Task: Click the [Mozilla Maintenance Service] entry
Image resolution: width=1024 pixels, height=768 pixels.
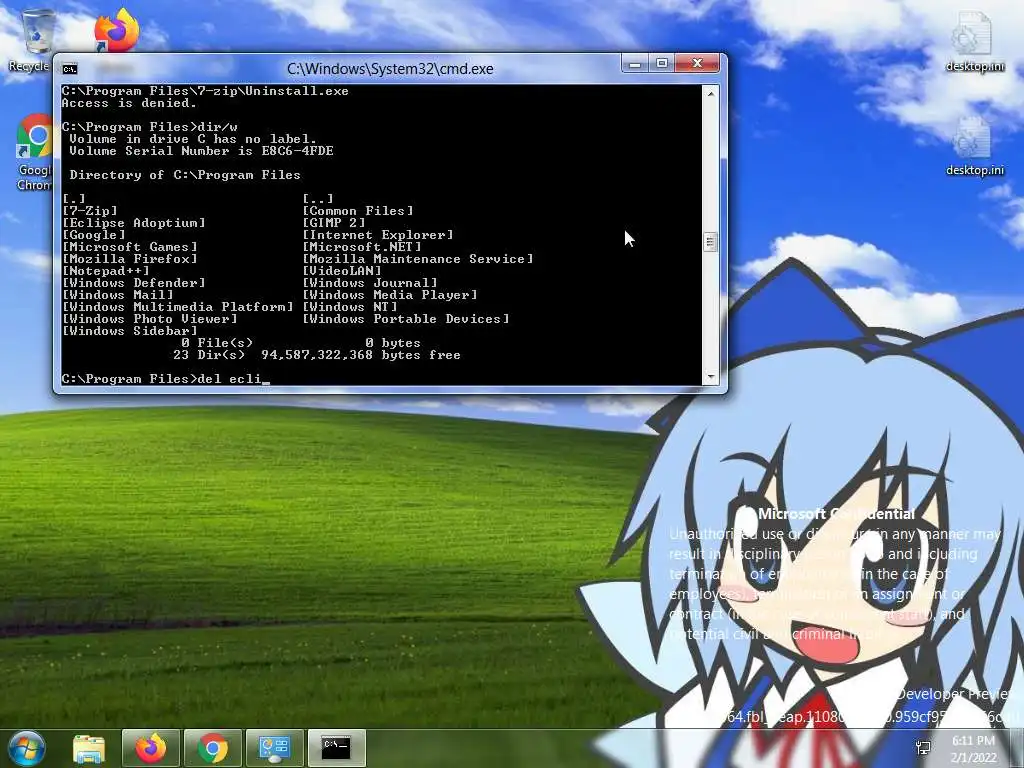Action: click(418, 259)
